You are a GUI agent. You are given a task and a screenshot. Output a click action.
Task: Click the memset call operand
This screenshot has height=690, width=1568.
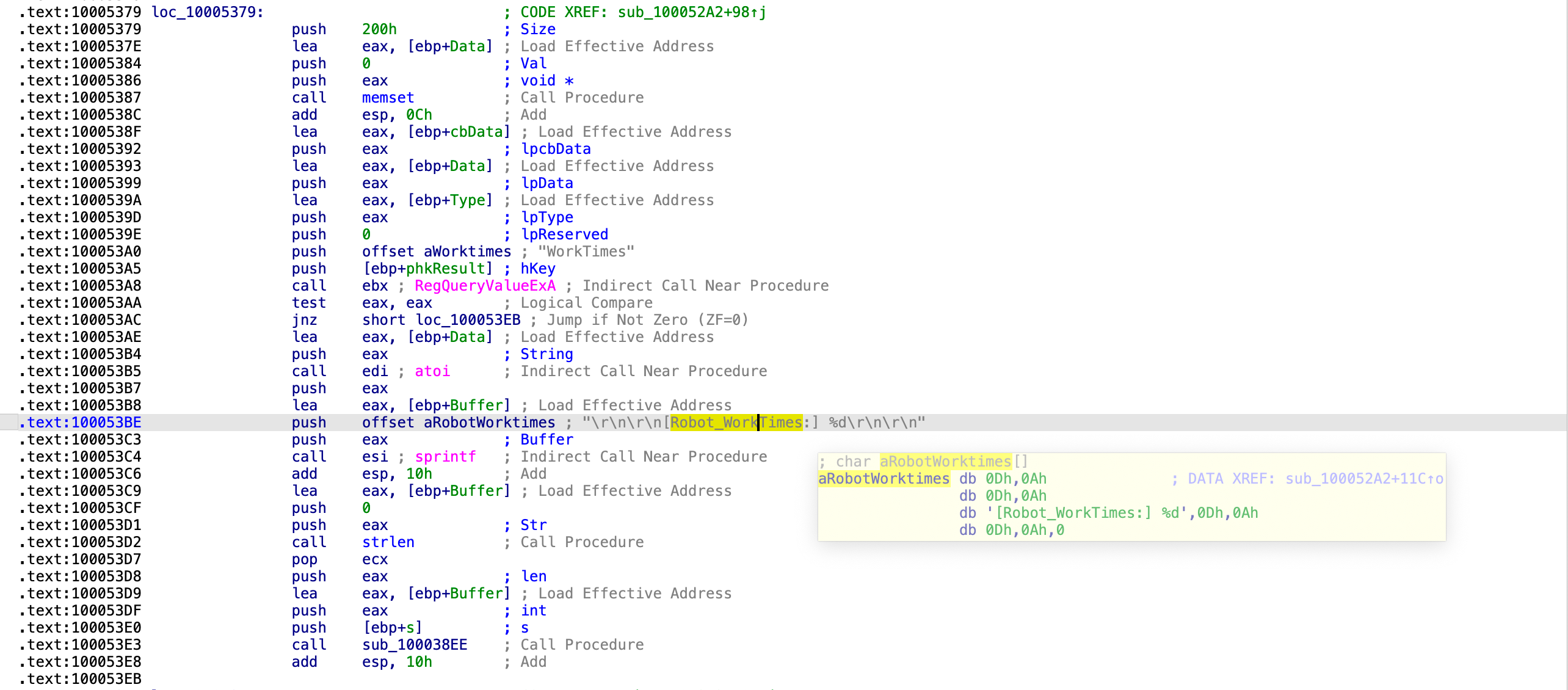(388, 98)
